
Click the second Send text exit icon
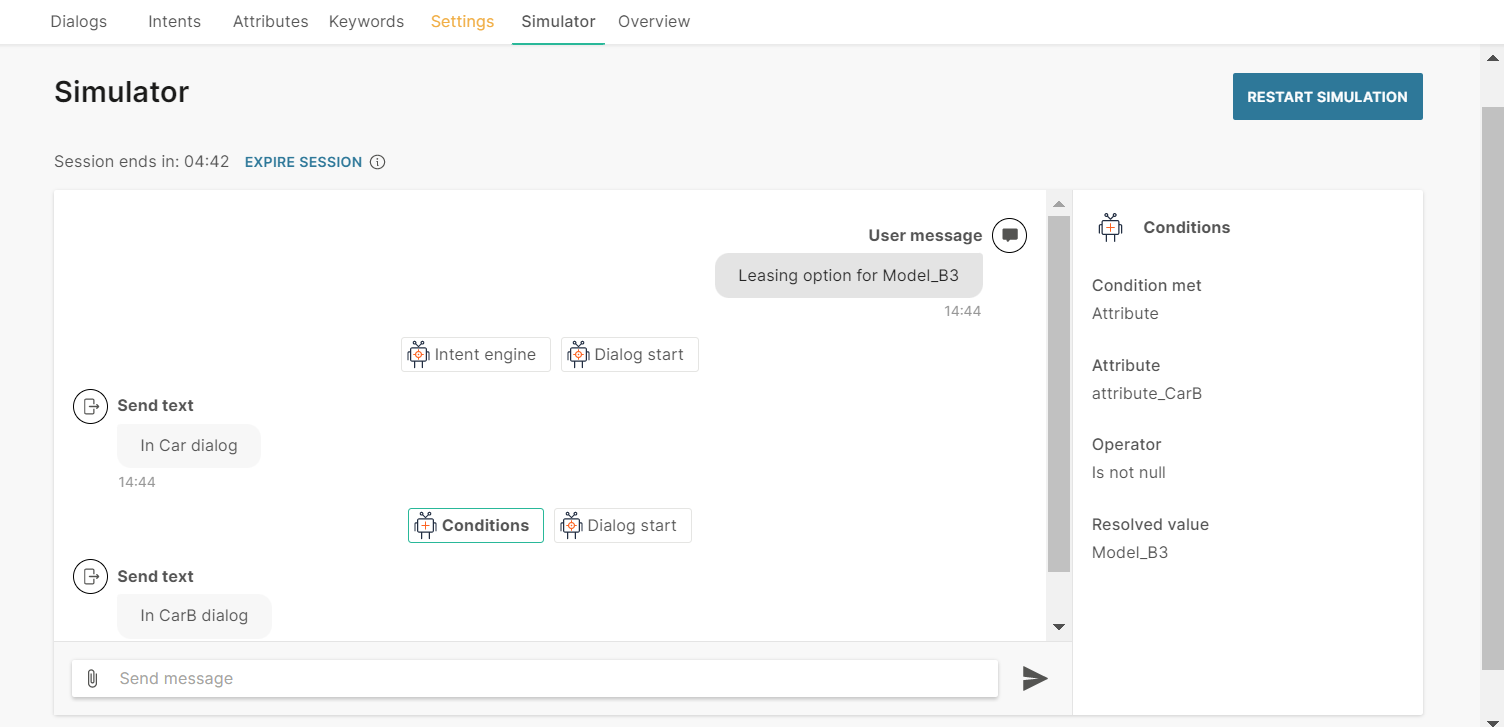91,577
